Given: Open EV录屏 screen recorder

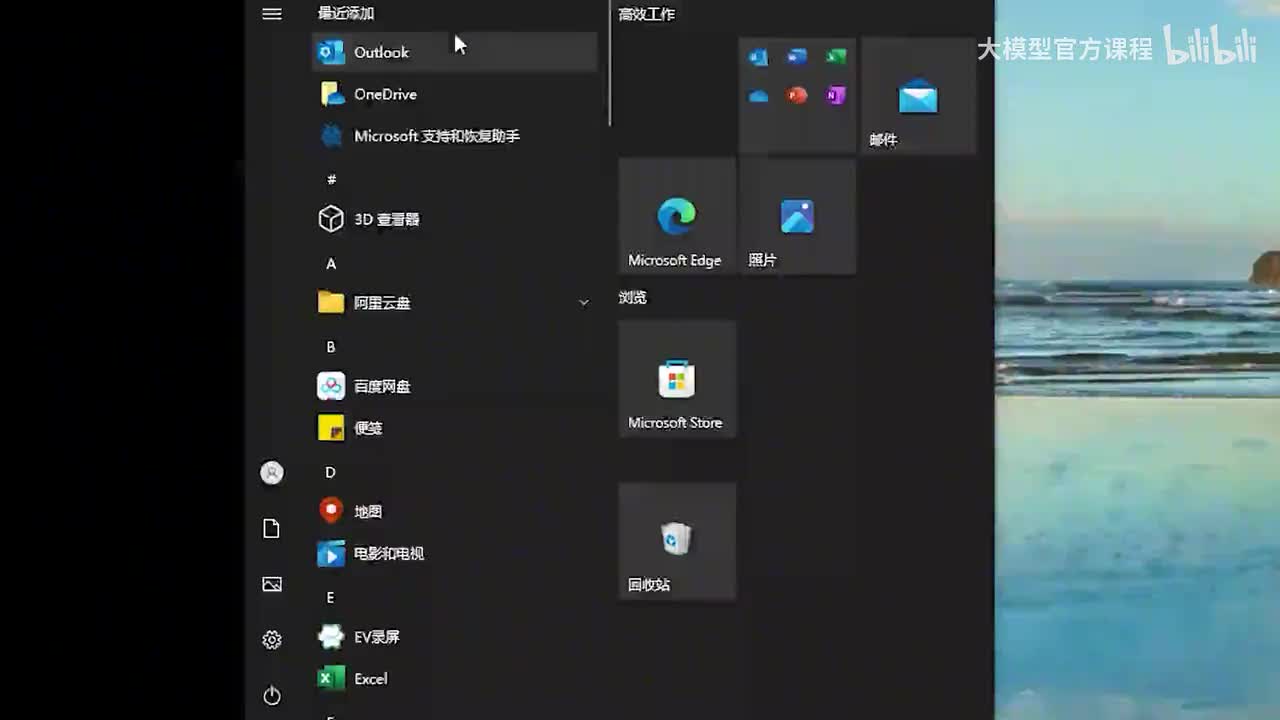Looking at the screenshot, I should [455, 637].
